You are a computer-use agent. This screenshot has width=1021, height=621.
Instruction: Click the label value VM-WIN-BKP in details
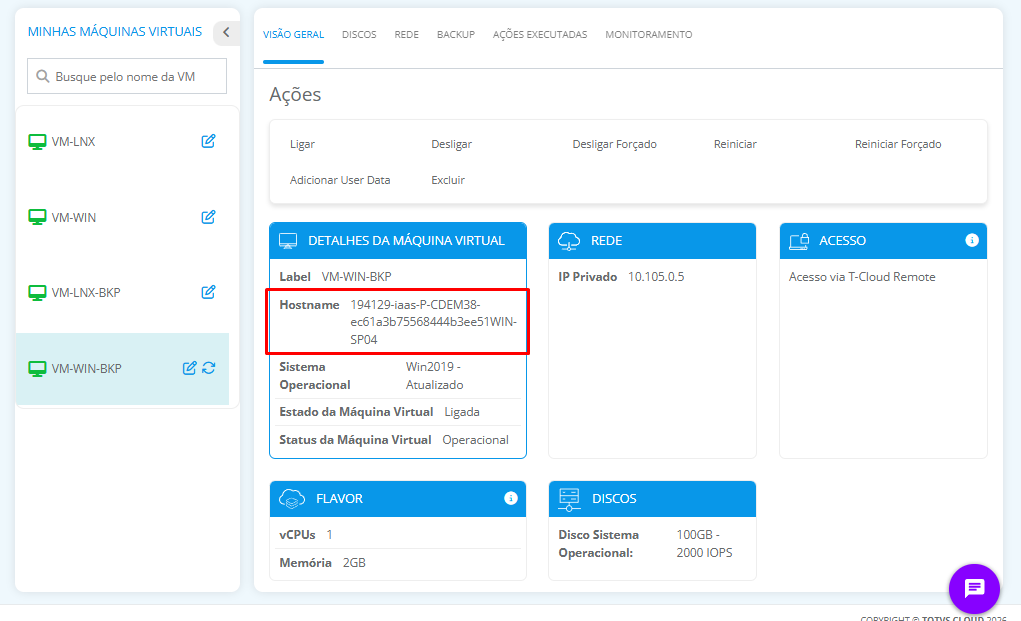click(356, 277)
